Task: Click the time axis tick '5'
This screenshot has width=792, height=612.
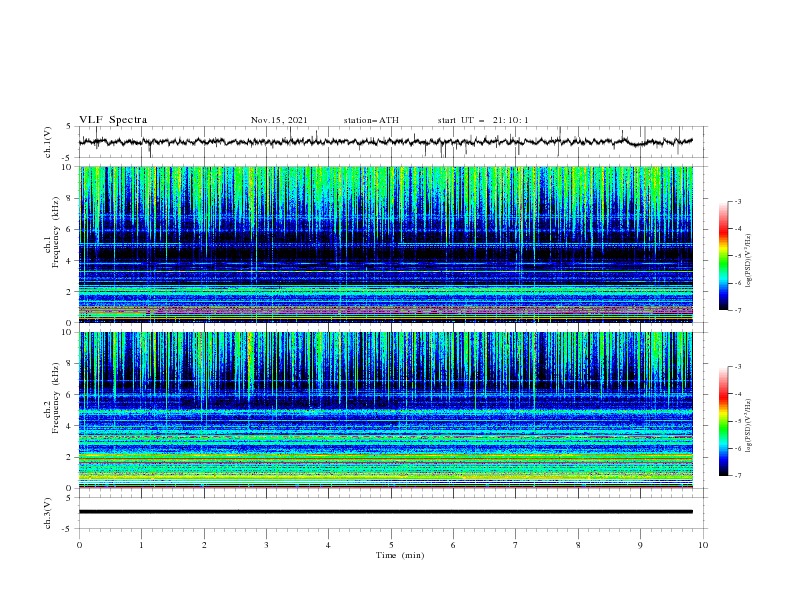Action: 391,545
